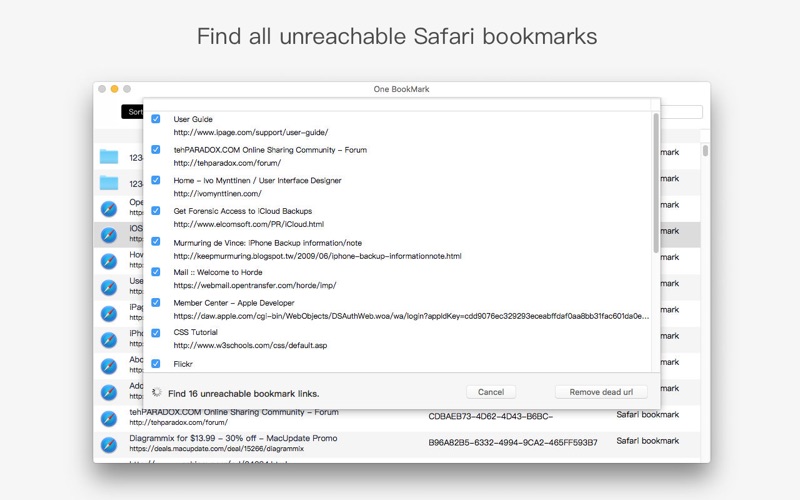Toggle the Murmuring de Vince checkbox

click(156, 241)
